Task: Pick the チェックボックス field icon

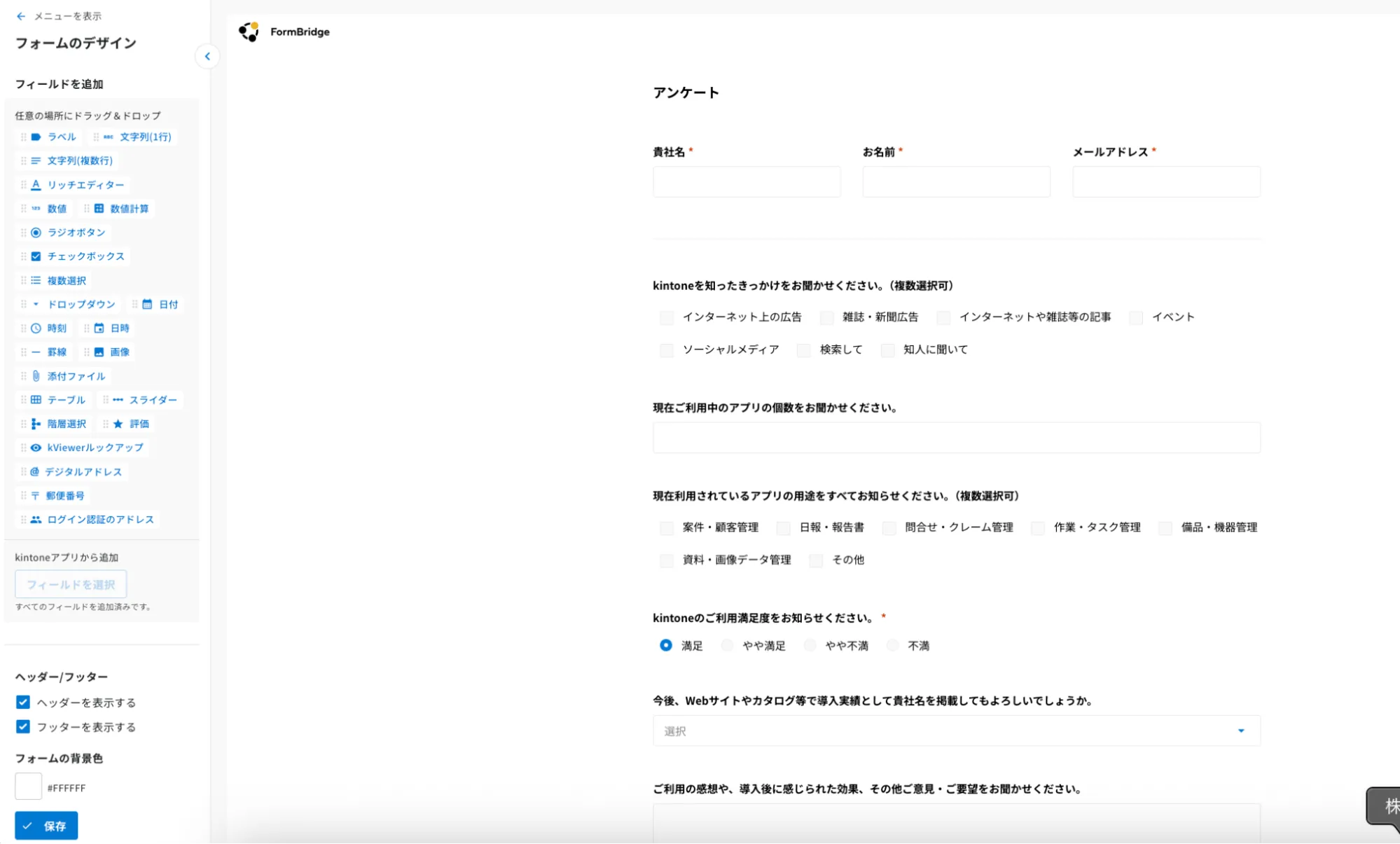Action: [x=36, y=256]
